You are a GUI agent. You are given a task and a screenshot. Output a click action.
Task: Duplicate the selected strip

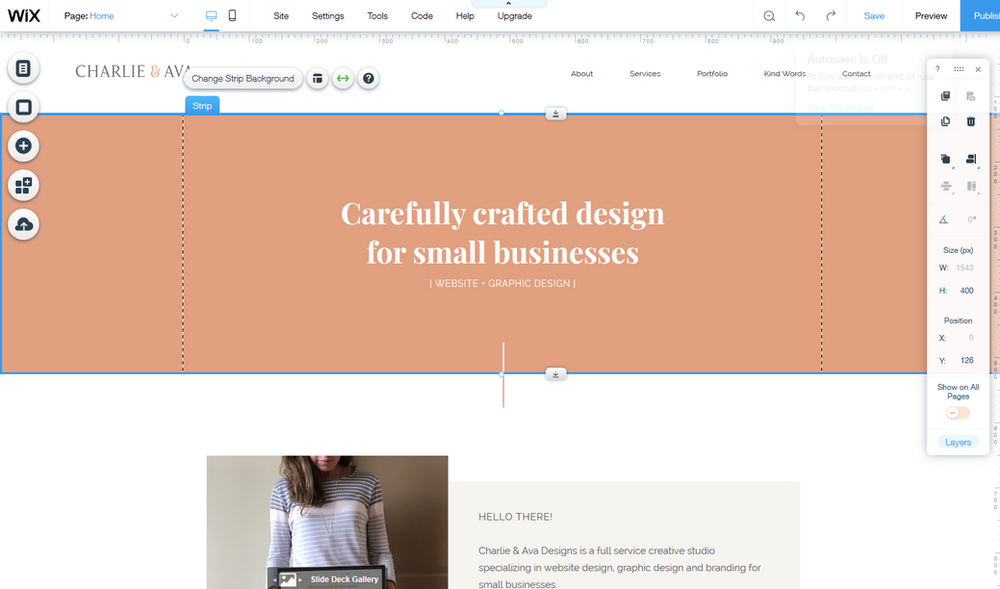coord(945,121)
